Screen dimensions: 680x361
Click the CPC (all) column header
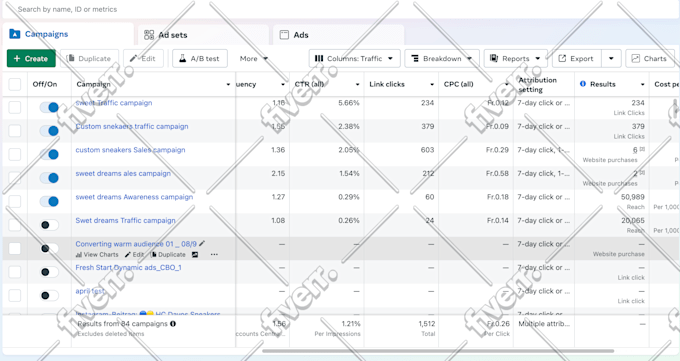tap(458, 84)
